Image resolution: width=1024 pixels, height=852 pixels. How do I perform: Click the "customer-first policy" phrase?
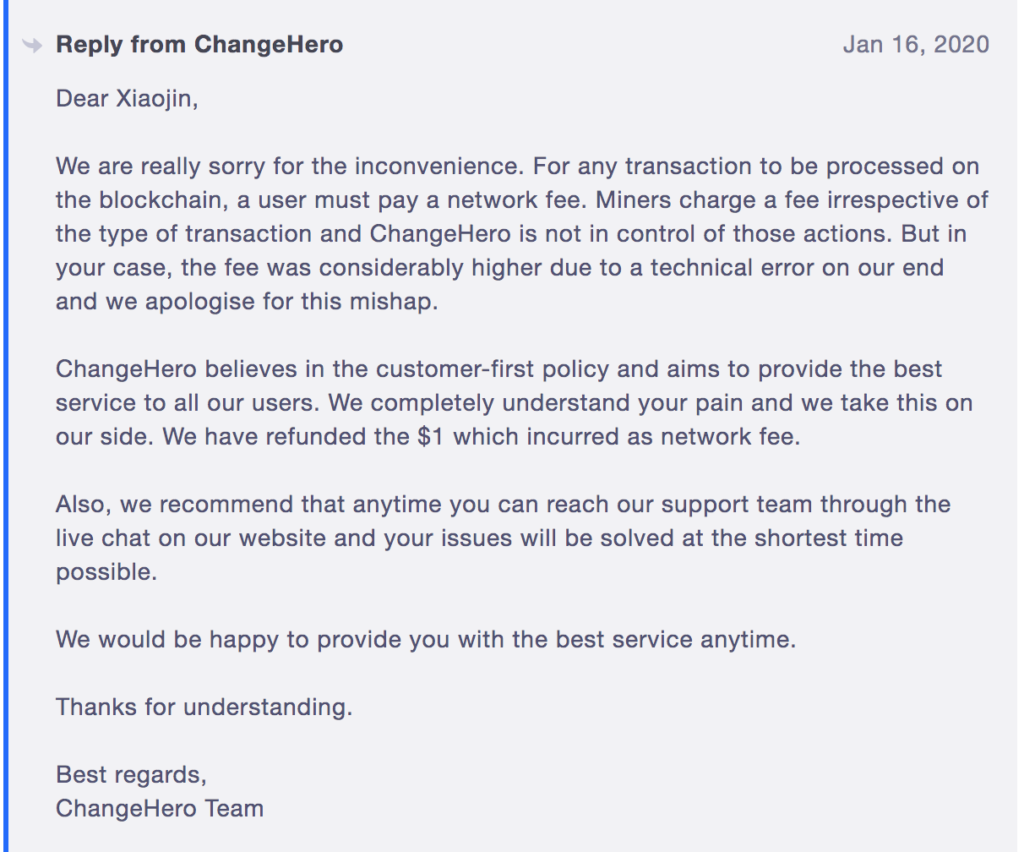492,369
